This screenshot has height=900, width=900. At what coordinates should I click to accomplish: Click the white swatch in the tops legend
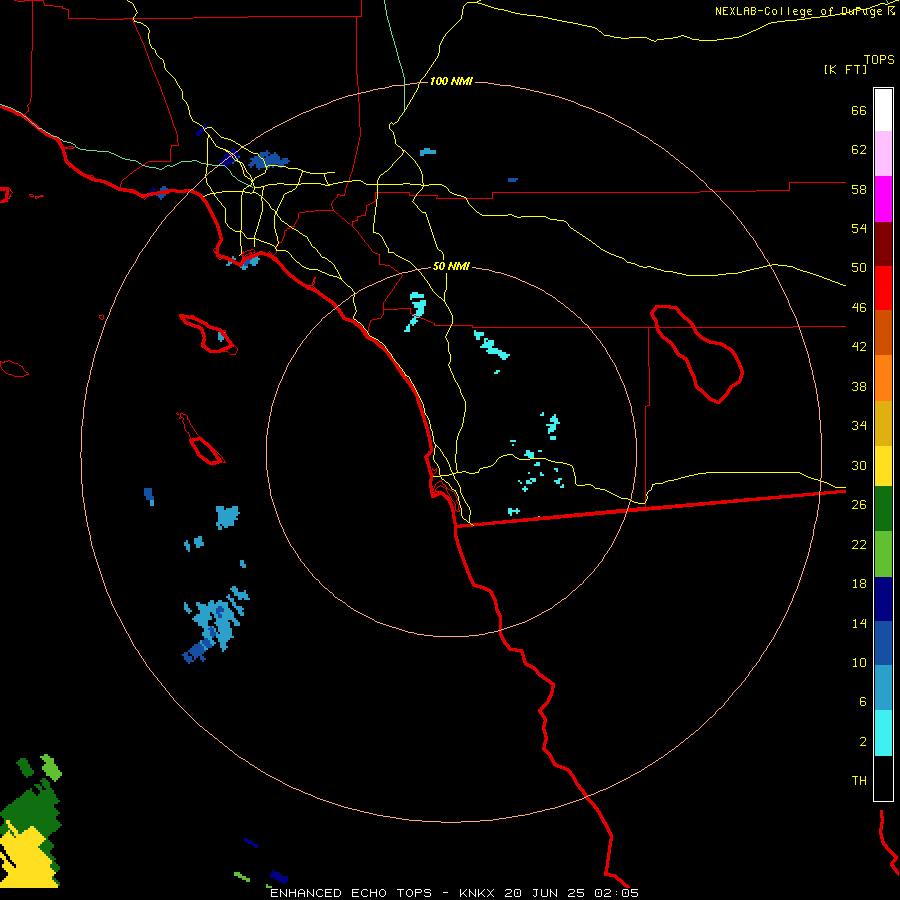[883, 110]
